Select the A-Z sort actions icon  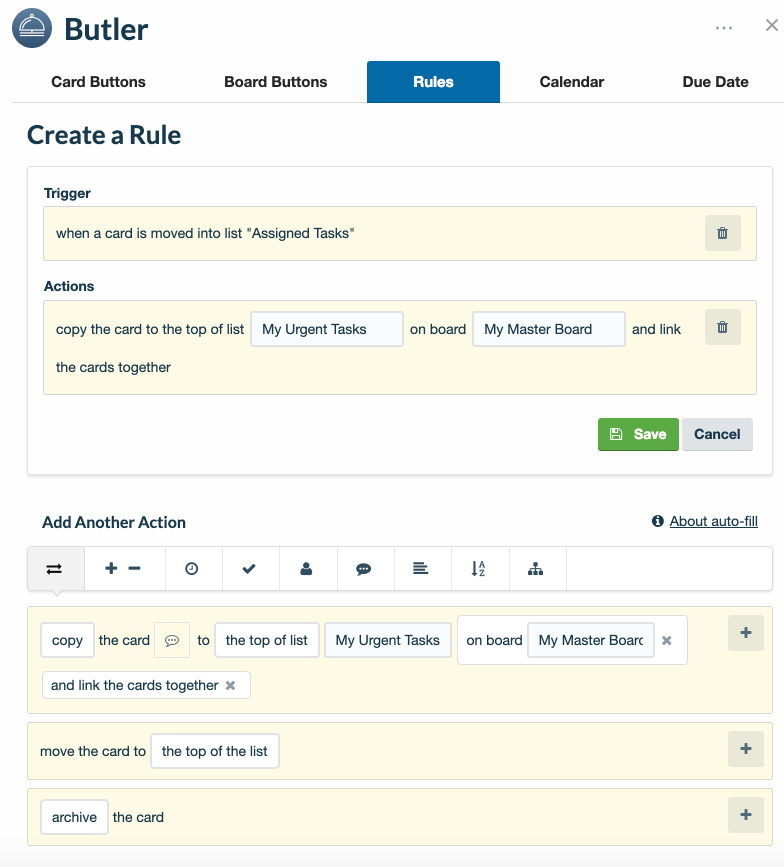pyautogui.click(x=478, y=568)
